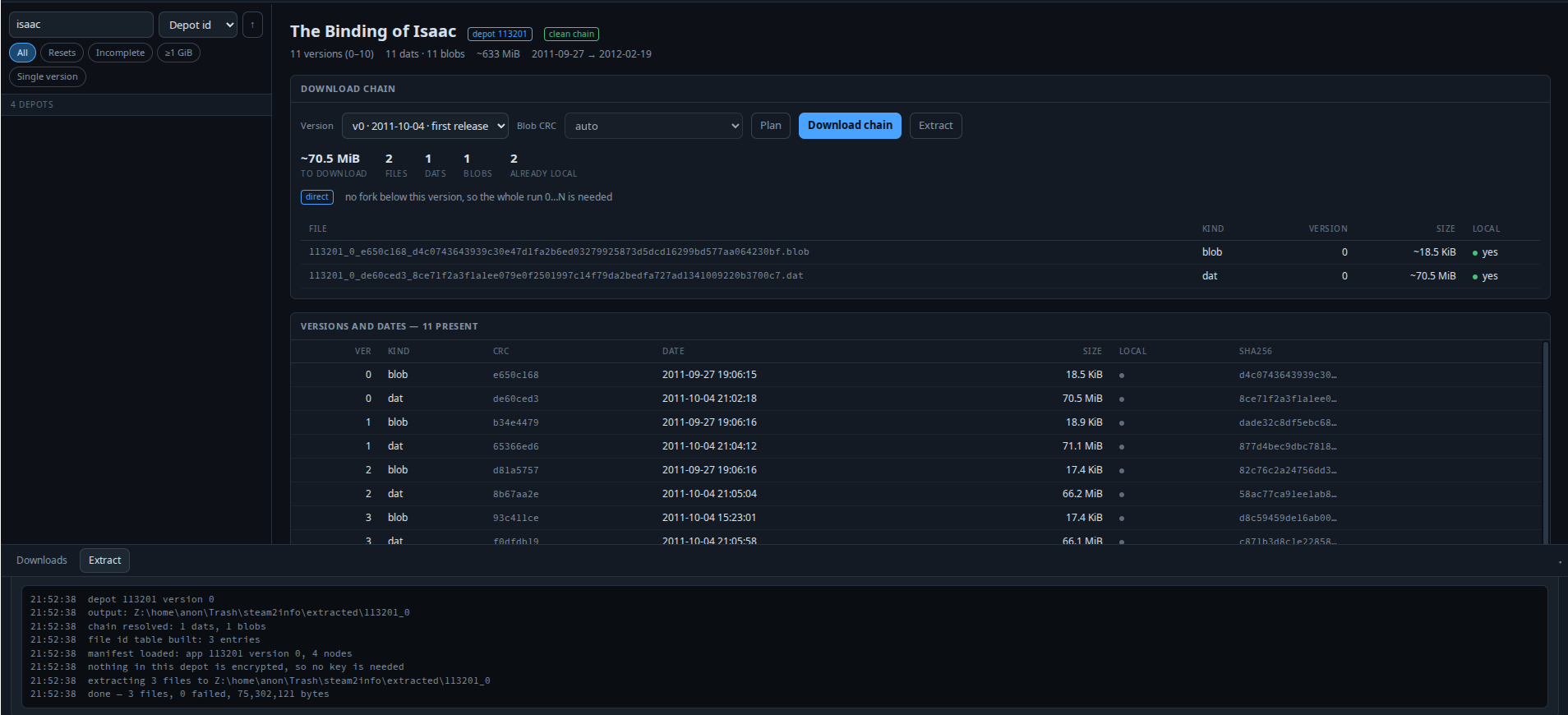Click the Extract button beside Download chain
The height and width of the screenshot is (715, 1568).
click(x=936, y=126)
